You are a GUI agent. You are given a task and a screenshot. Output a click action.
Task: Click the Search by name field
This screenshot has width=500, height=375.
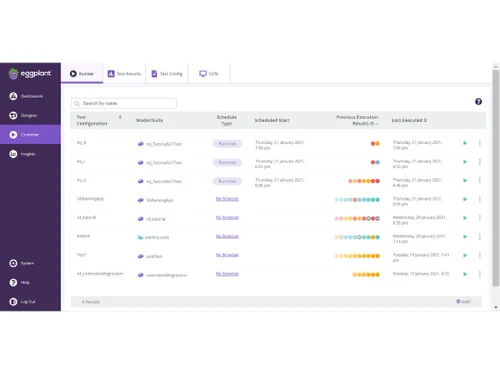124,103
